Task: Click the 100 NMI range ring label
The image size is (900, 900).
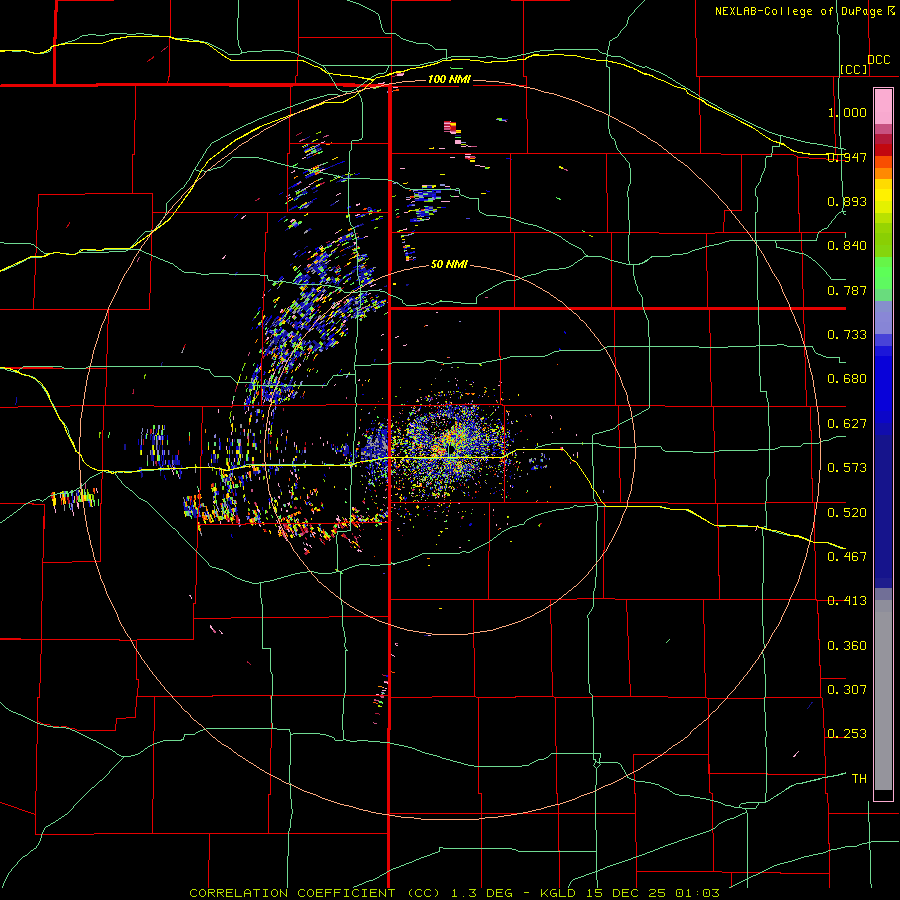Action: point(449,79)
